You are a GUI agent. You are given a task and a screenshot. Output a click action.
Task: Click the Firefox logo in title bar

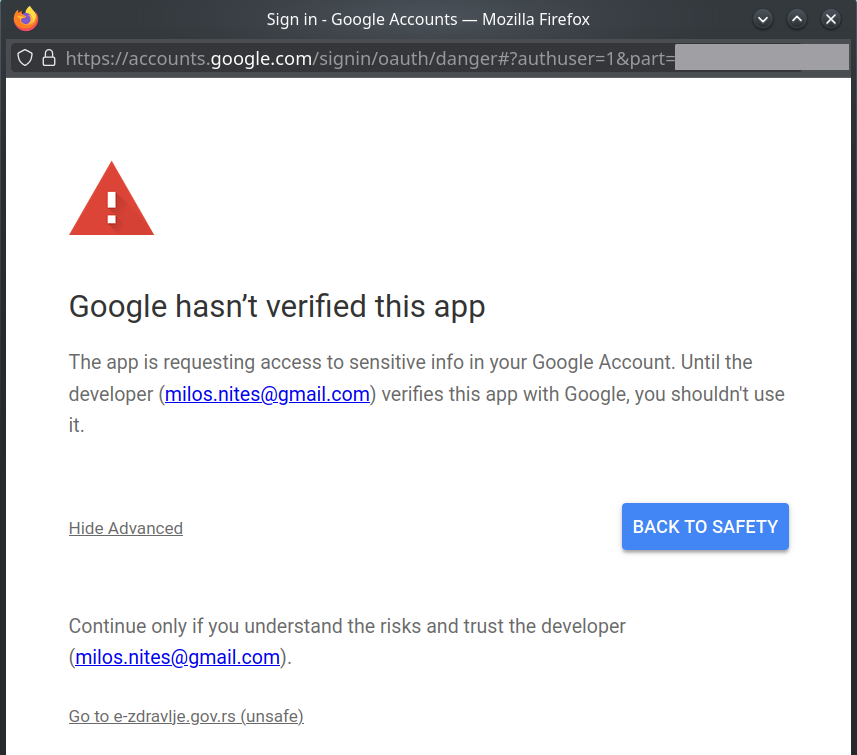(26, 19)
